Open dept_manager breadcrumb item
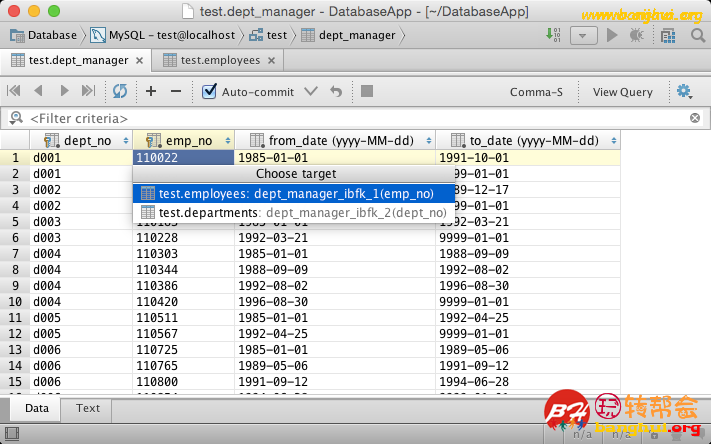This screenshot has width=711, height=444. 348,35
